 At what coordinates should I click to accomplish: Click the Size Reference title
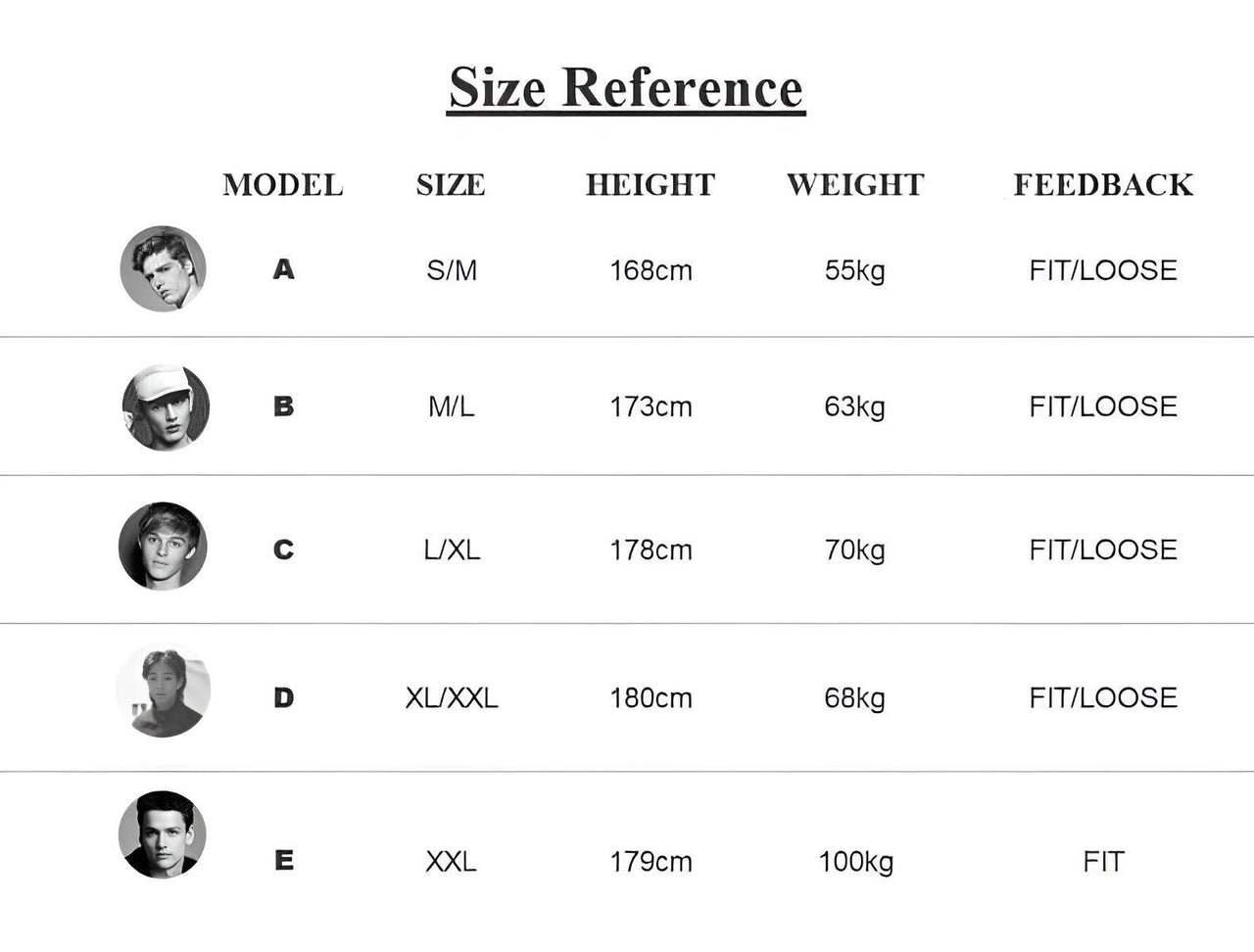coord(626,87)
